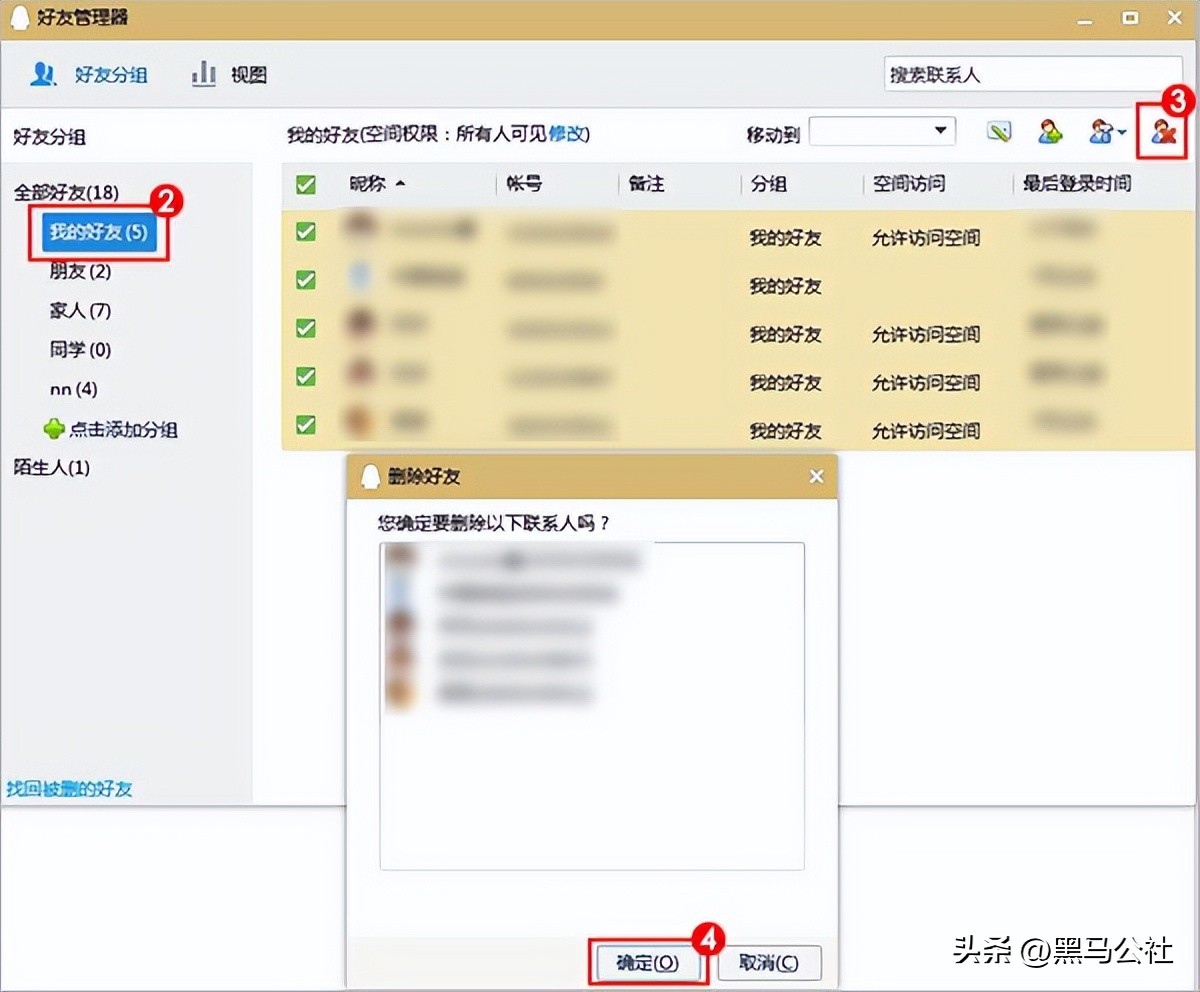Click the add friend icon

[1049, 131]
